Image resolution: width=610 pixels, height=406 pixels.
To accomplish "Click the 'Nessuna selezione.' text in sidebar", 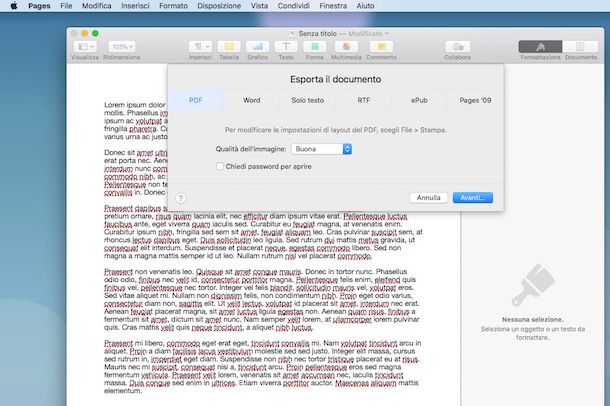I will tap(533, 320).
